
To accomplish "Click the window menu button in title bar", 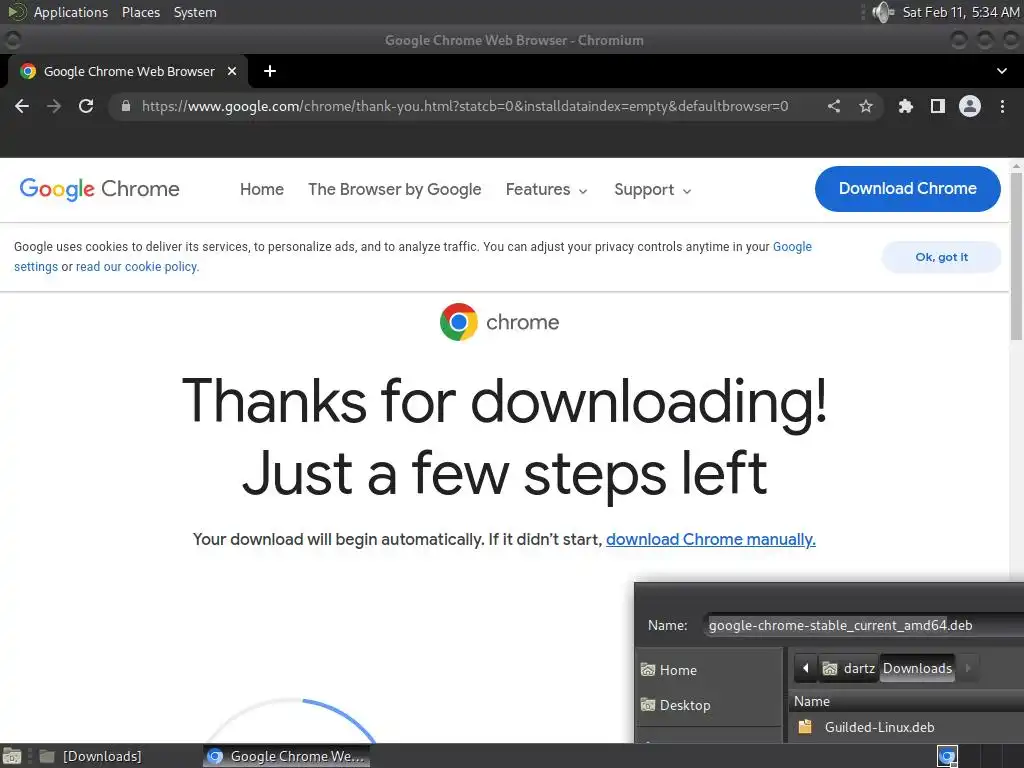I will click(12, 40).
